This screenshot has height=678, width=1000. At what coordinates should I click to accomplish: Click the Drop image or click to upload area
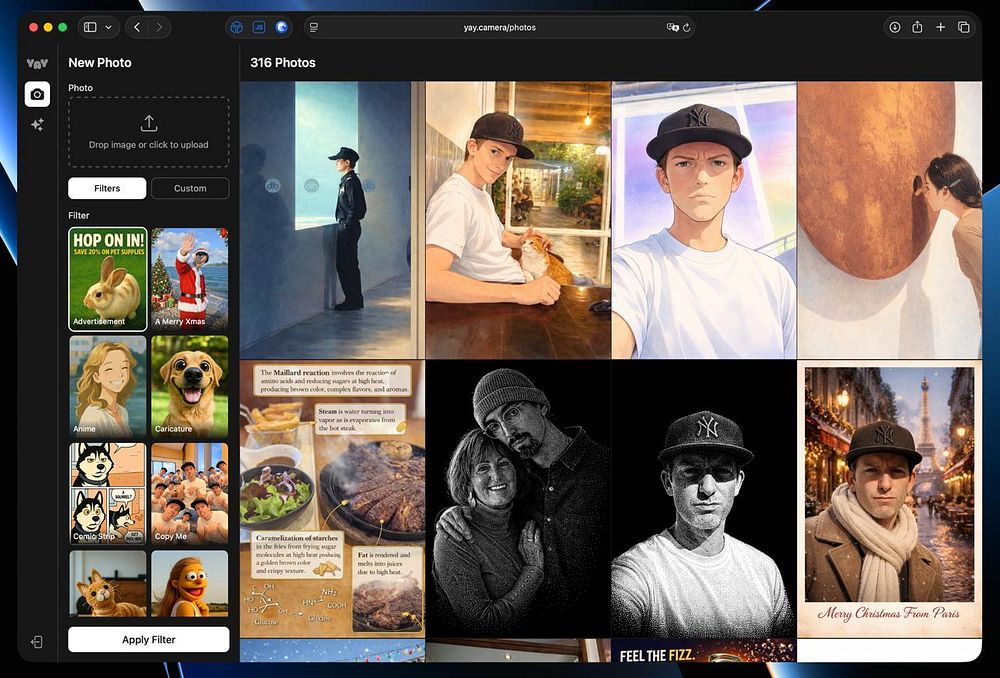149,132
